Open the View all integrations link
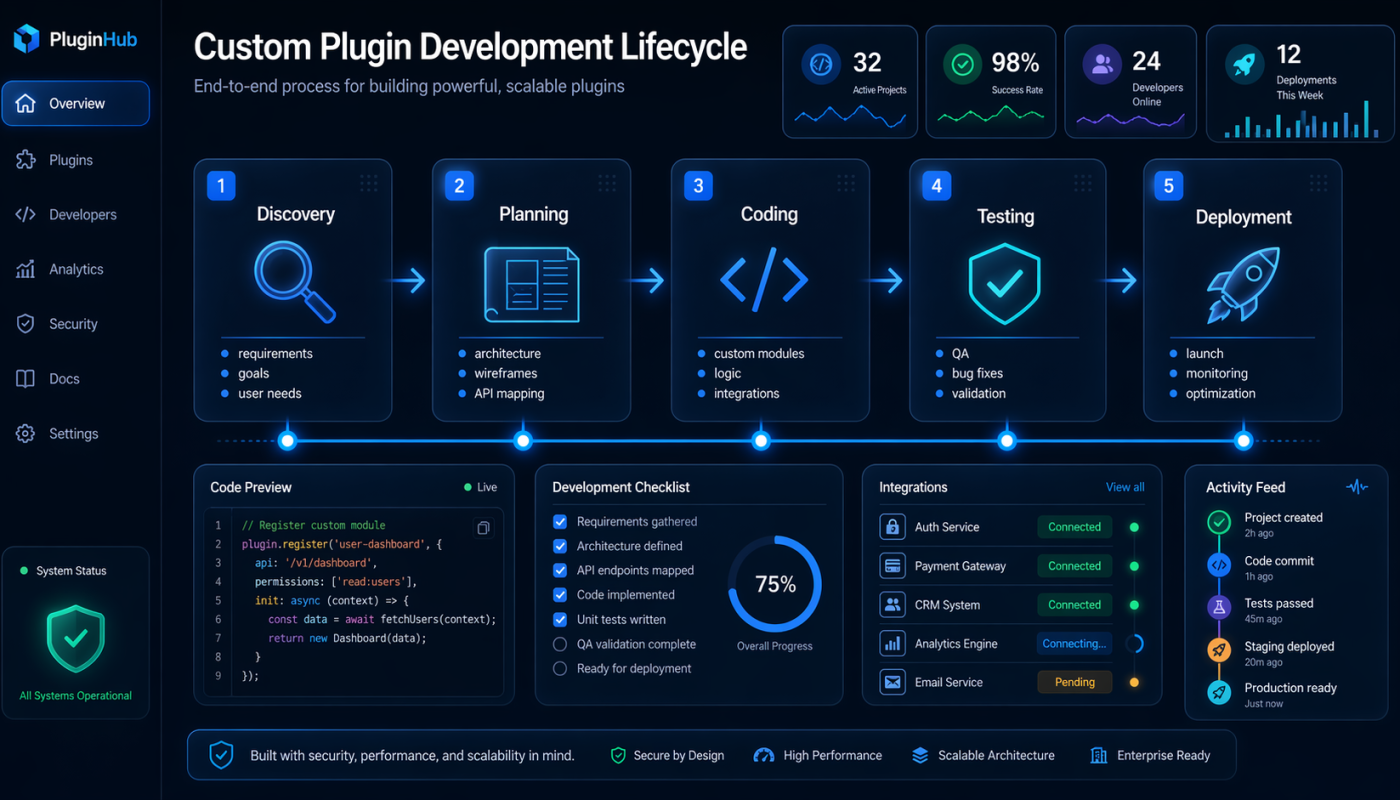This screenshot has height=800, width=1400. [1124, 487]
